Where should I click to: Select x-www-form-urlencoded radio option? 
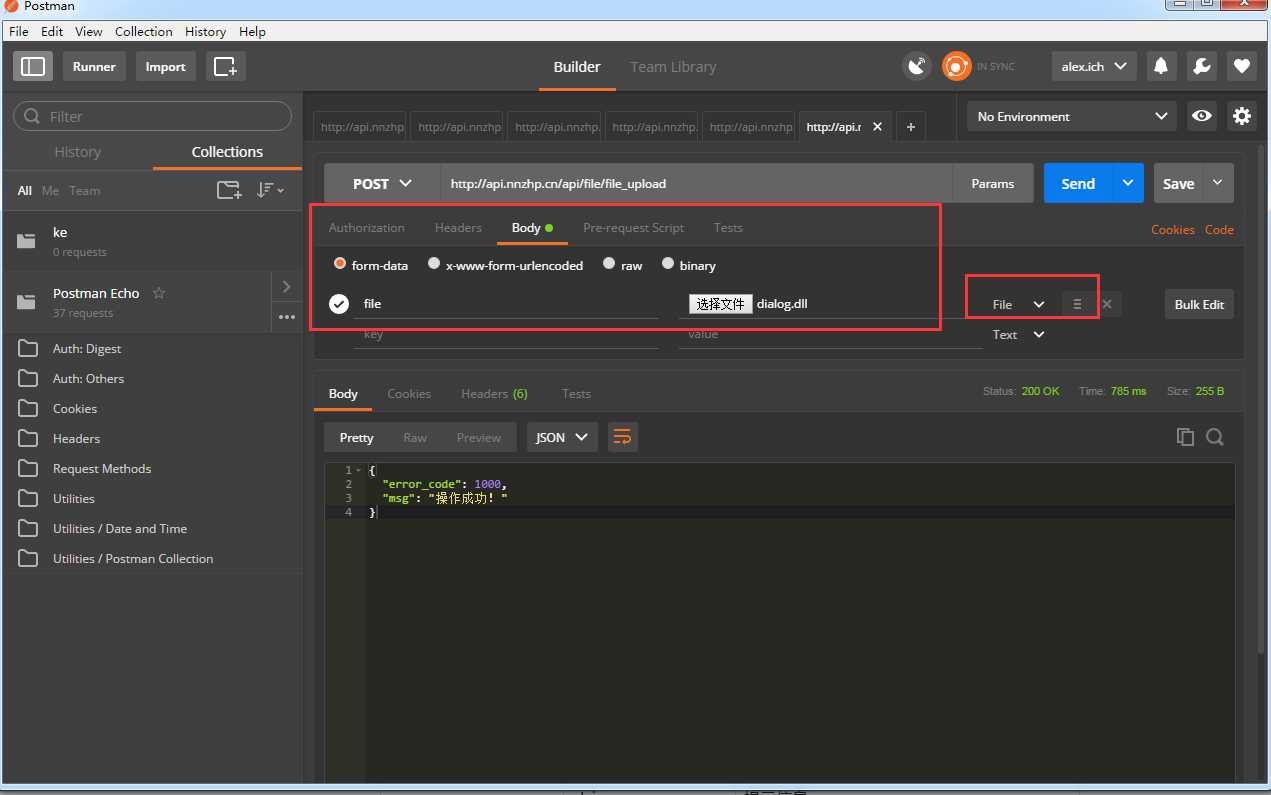click(434, 264)
